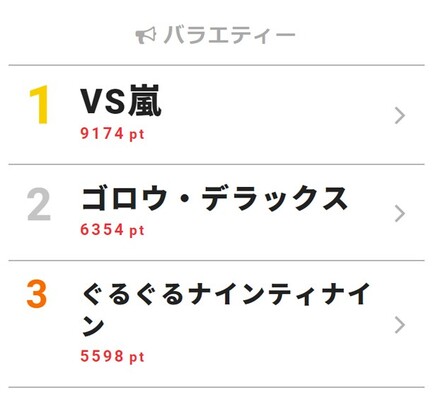This screenshot has width=435, height=400.
Task: Select the 5598 pt score label
Action: pos(112,356)
